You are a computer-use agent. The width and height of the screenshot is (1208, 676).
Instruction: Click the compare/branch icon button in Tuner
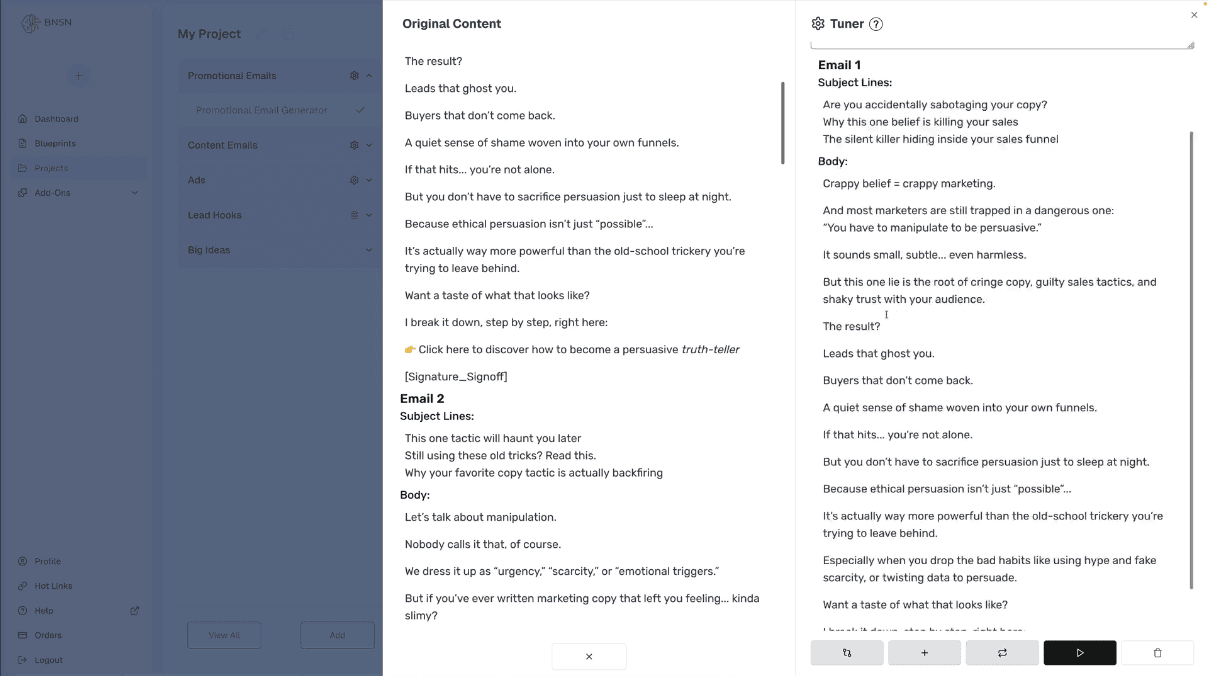point(847,653)
